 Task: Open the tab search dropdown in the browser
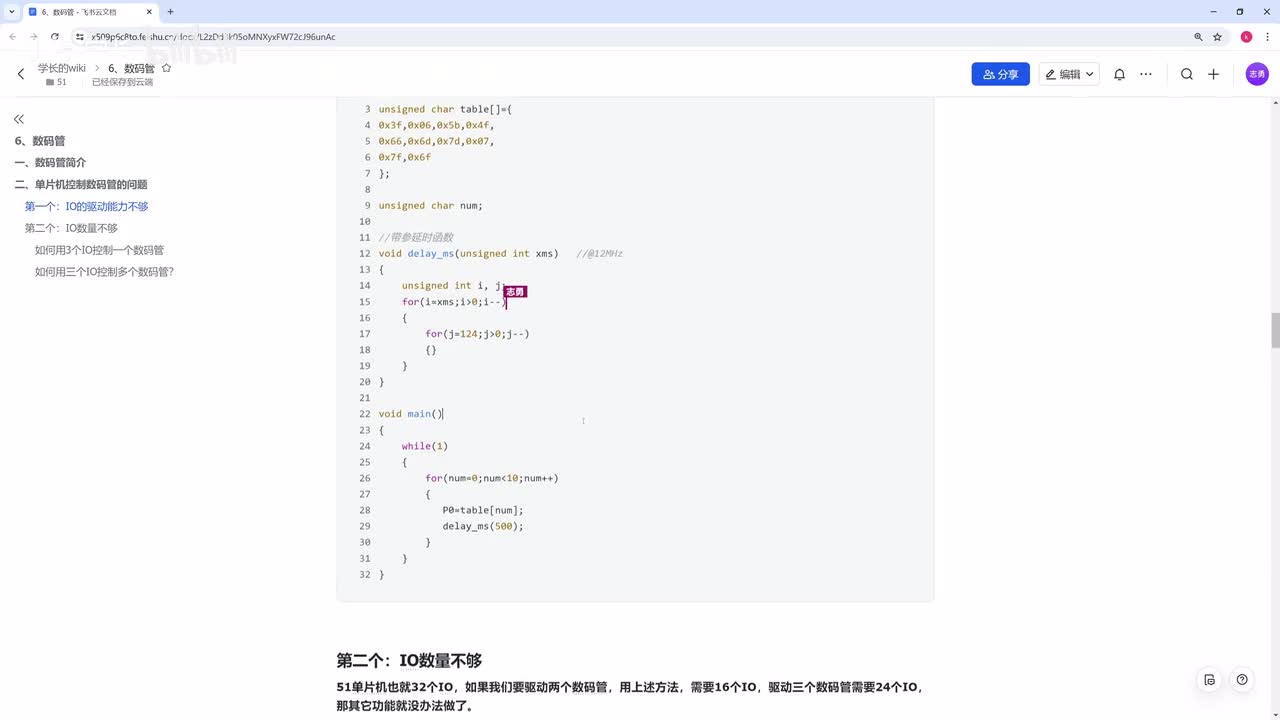tap(11, 12)
